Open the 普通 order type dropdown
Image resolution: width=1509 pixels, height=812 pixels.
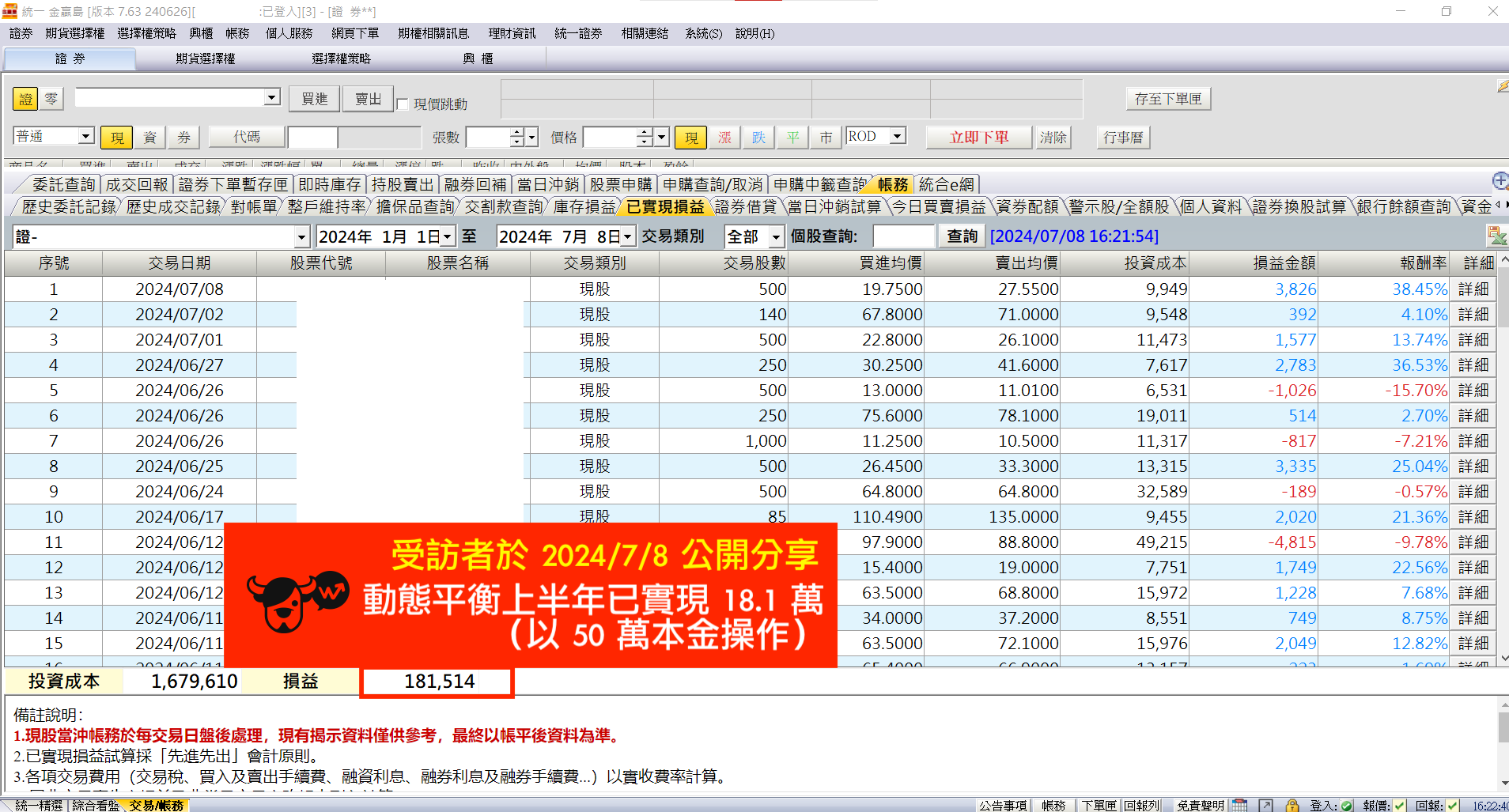click(86, 136)
